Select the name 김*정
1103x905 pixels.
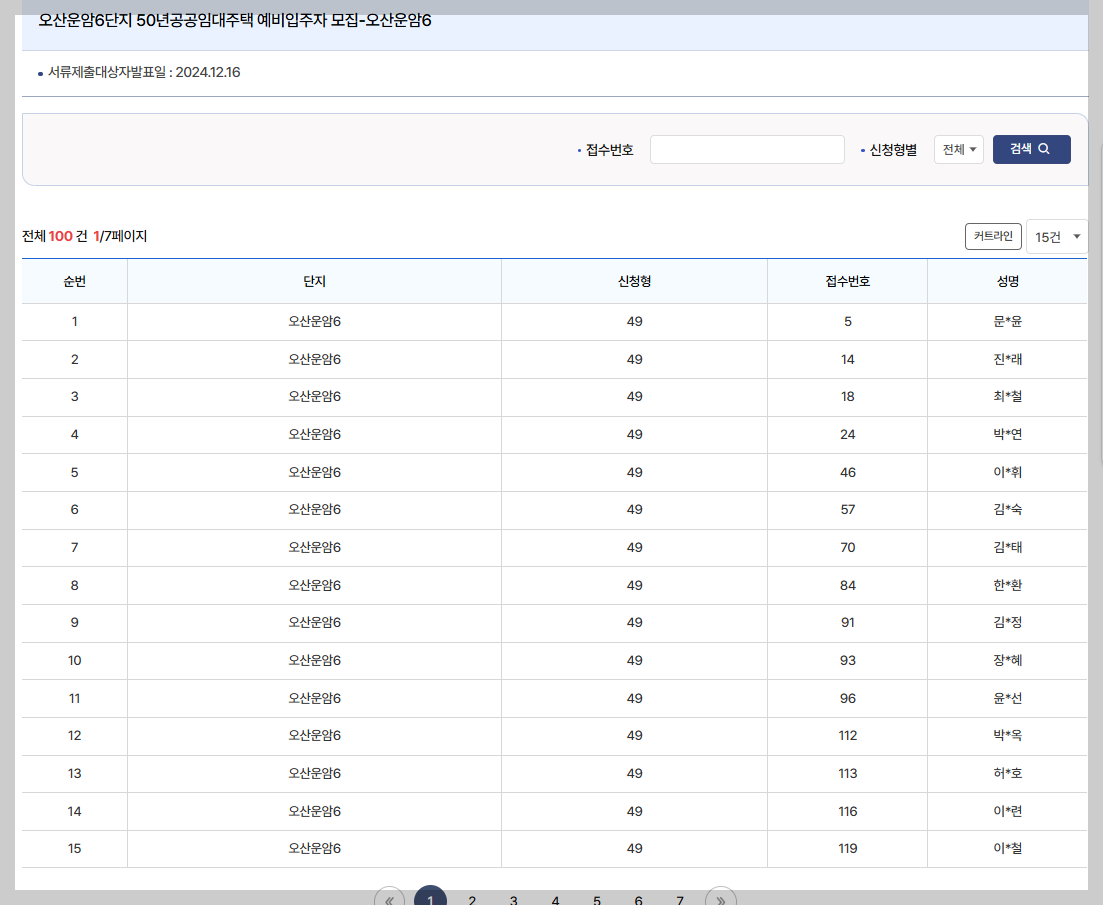coord(1007,623)
